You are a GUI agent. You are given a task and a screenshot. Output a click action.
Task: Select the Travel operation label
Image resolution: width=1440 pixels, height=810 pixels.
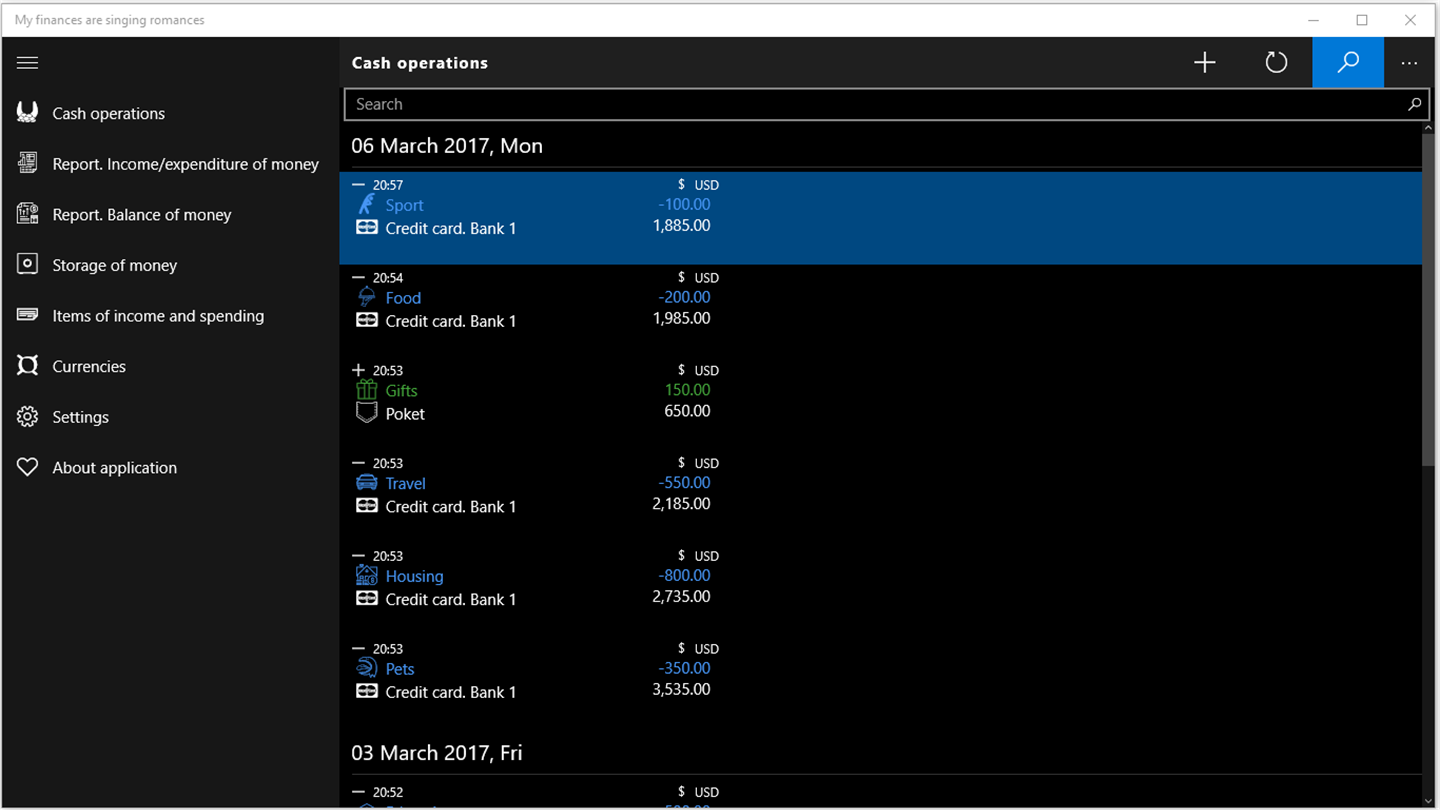coord(405,484)
